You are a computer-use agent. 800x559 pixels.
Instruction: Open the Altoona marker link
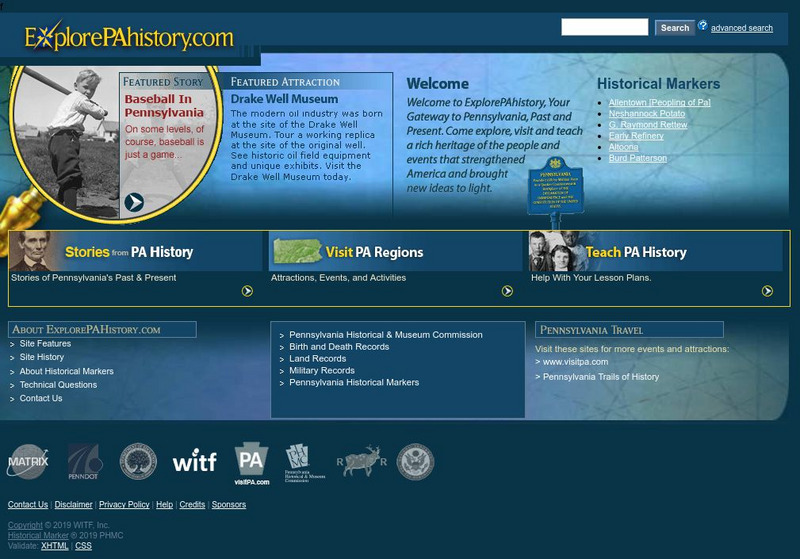point(623,147)
